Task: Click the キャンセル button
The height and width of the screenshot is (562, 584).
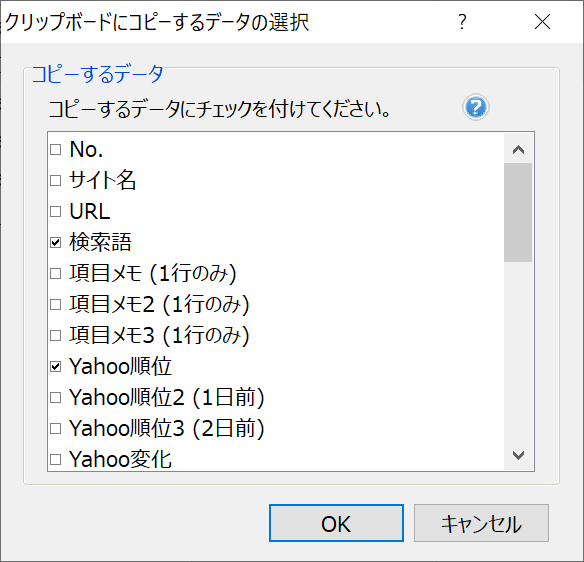Action: tap(481, 523)
